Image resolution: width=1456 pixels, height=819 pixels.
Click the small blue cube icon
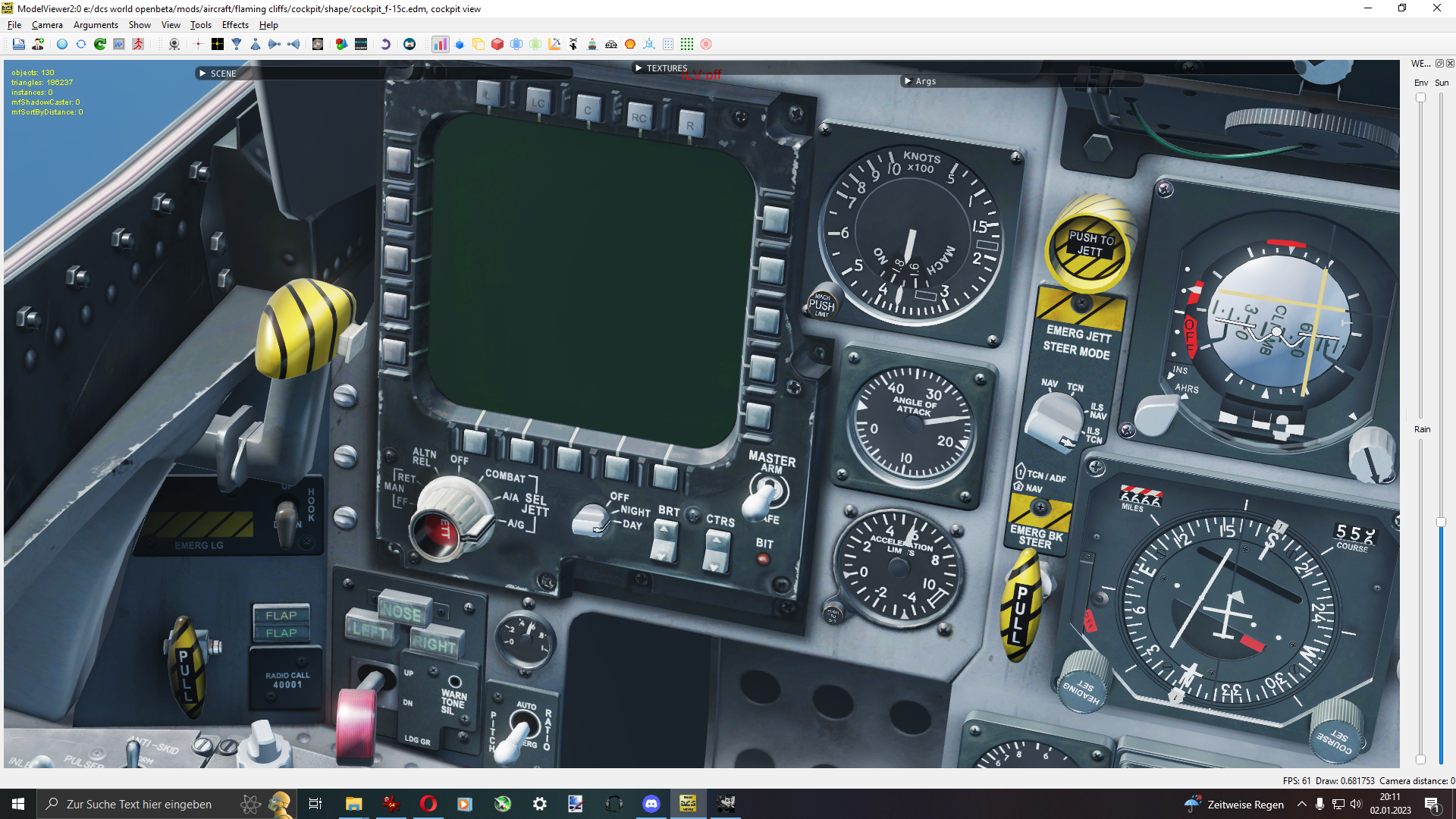coord(460,44)
